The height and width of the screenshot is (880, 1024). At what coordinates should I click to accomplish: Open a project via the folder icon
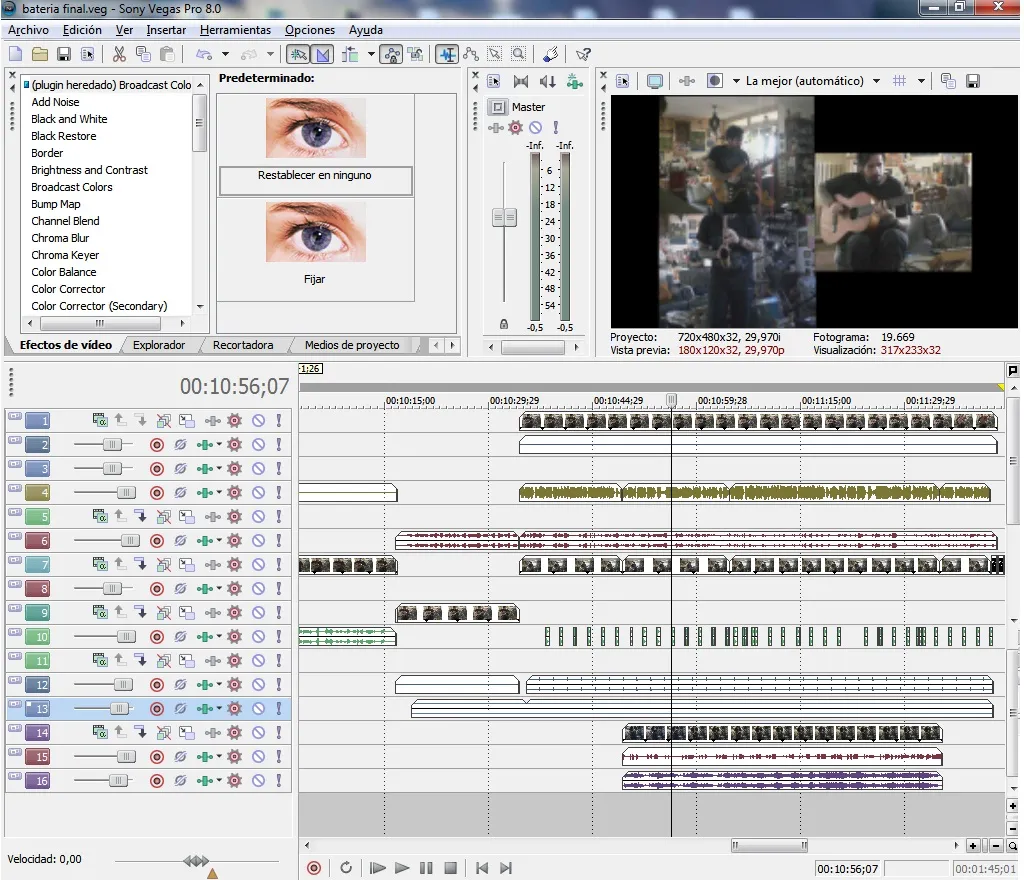tap(40, 54)
